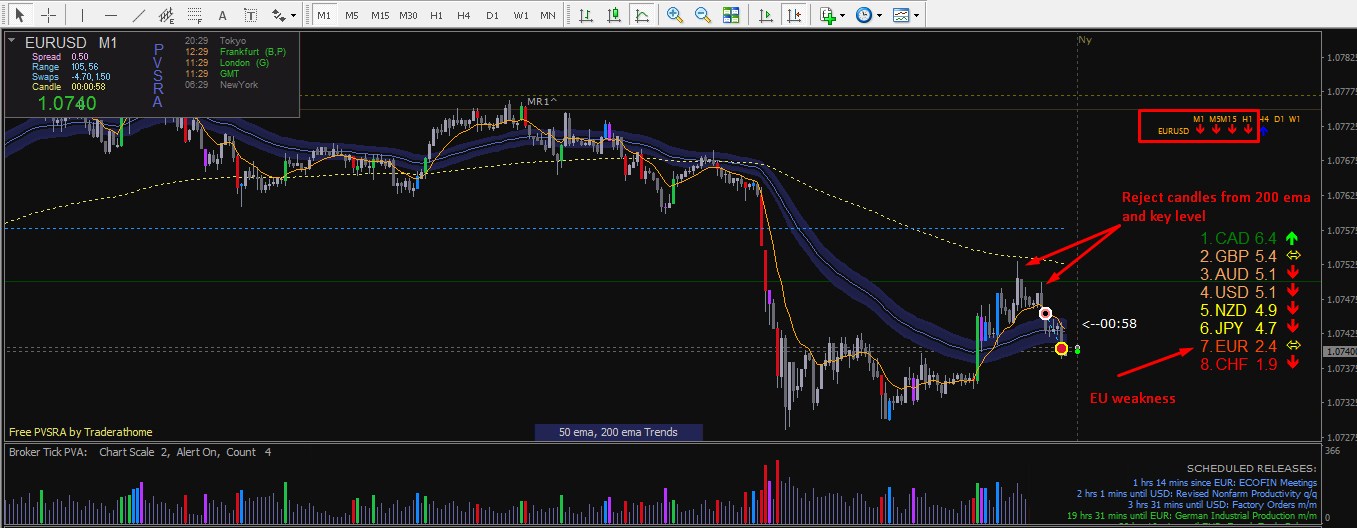1357x528 pixels.
Task: Choose the Draw Text tool
Action: pos(222,15)
